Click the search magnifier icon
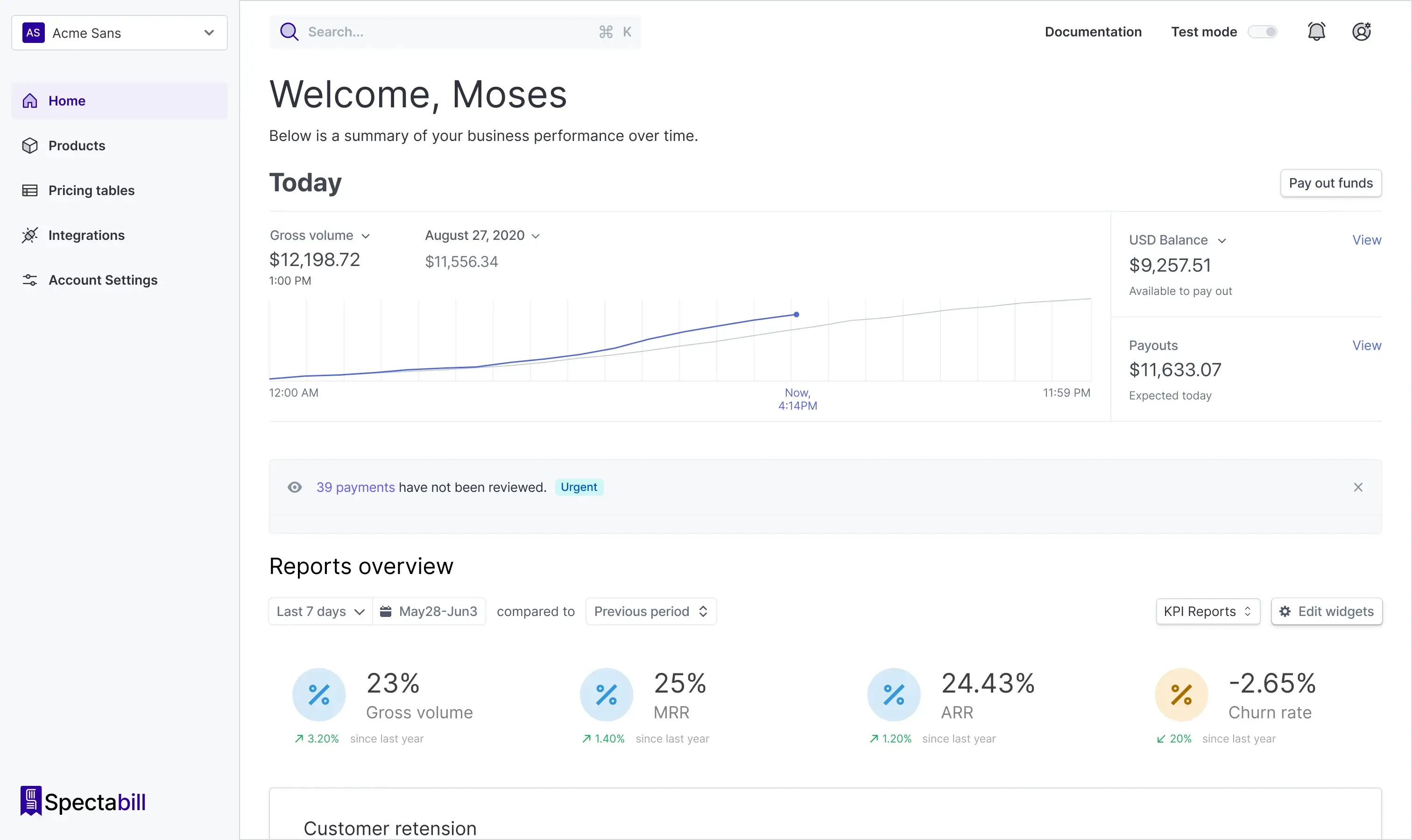Image resolution: width=1412 pixels, height=840 pixels. [289, 32]
